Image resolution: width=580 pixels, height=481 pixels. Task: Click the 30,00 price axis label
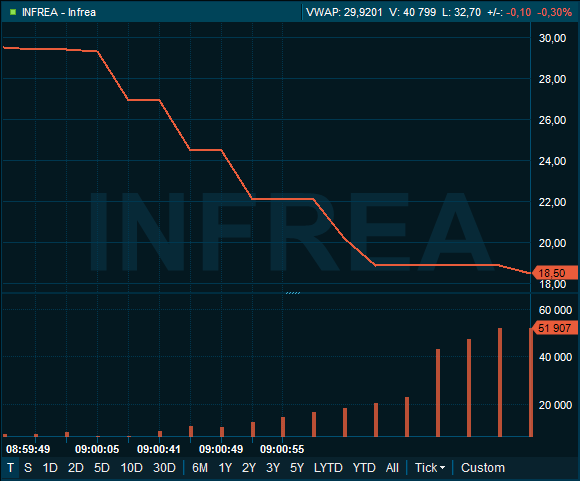[x=552, y=38]
